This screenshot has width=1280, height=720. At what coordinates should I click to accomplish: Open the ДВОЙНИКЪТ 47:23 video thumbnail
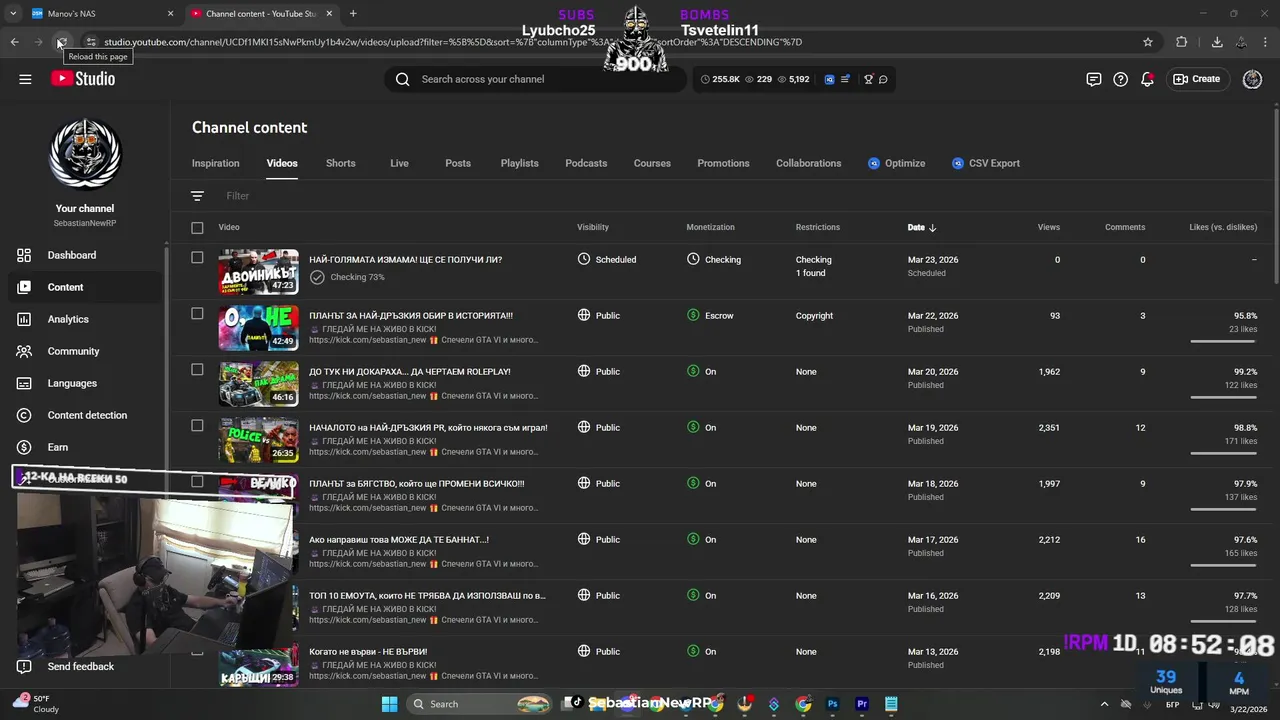pos(258,272)
